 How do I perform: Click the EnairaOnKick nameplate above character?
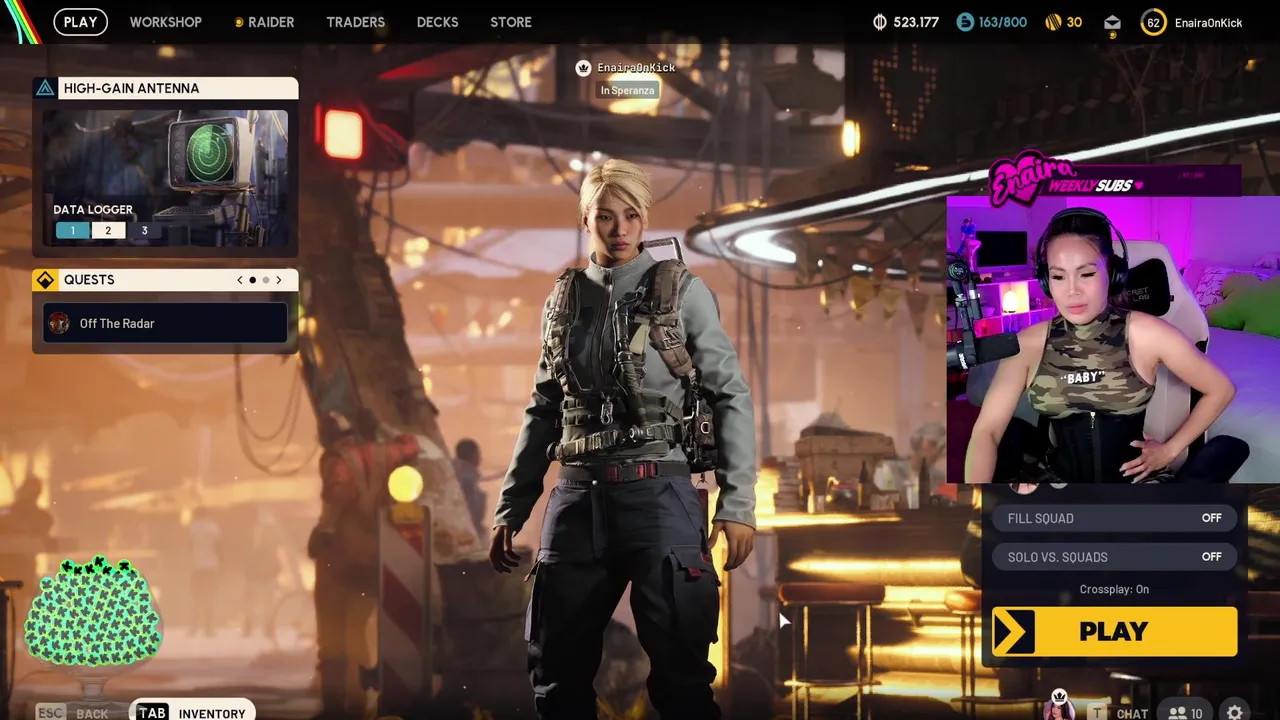coord(636,68)
